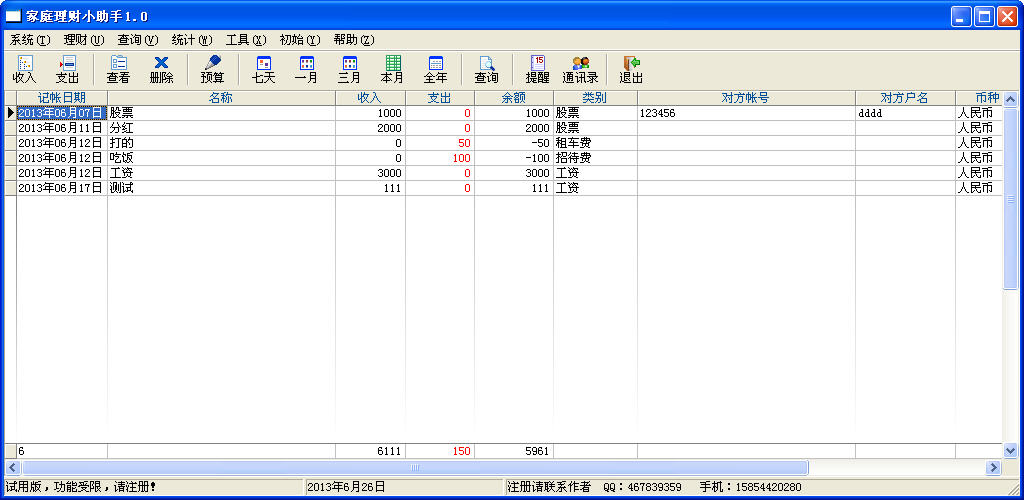Click the 币种 column header
The width and height of the screenshot is (1024, 500).
coord(978,98)
